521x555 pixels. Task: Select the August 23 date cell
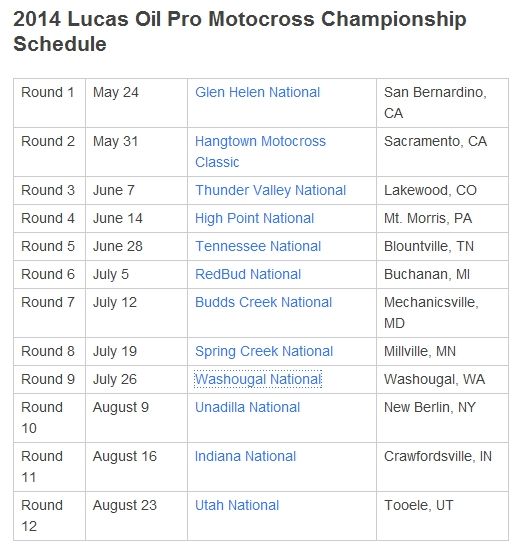click(136, 516)
